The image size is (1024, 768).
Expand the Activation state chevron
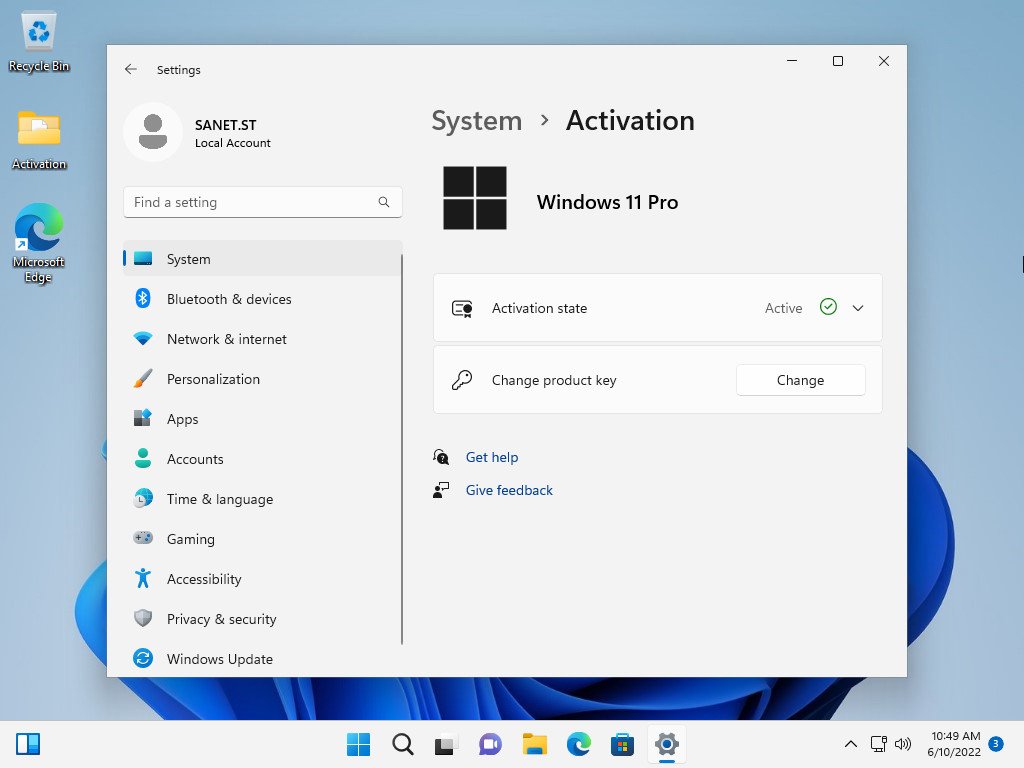coord(858,308)
